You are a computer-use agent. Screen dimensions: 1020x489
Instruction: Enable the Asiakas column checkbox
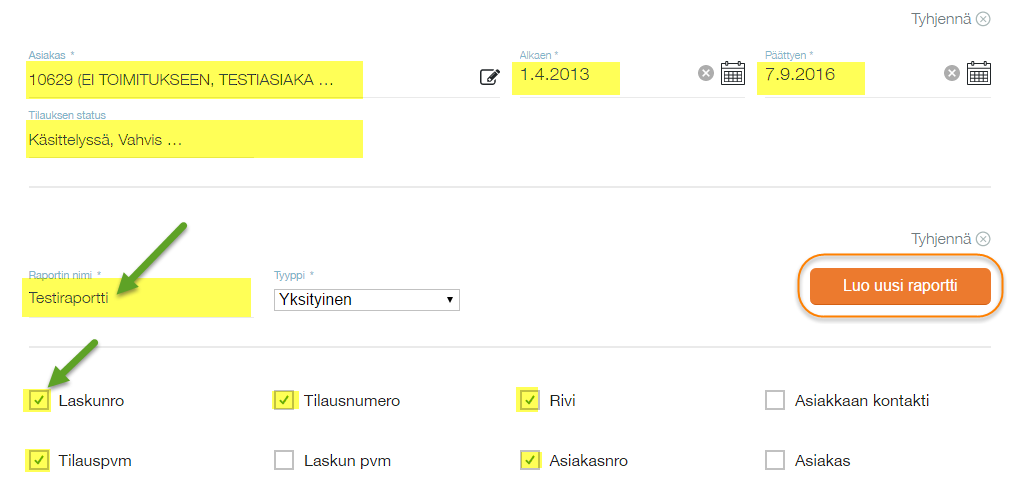click(x=775, y=461)
